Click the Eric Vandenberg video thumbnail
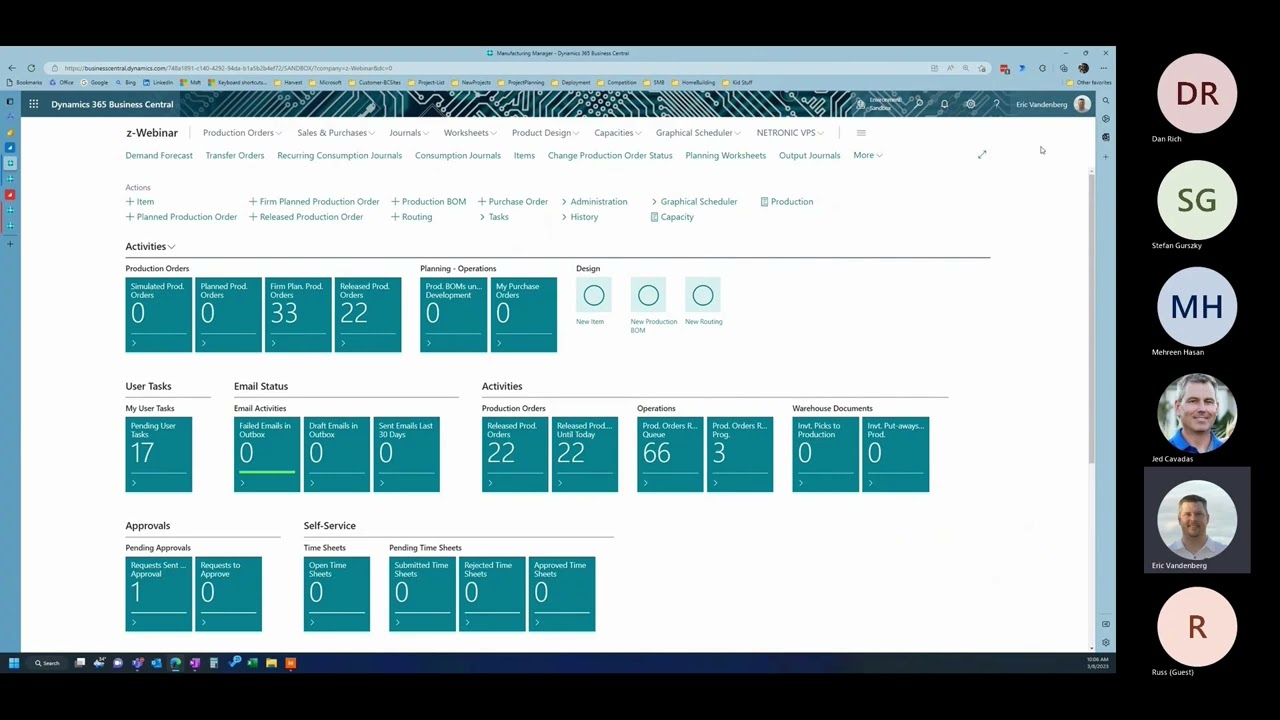The image size is (1280, 720). [1197, 520]
